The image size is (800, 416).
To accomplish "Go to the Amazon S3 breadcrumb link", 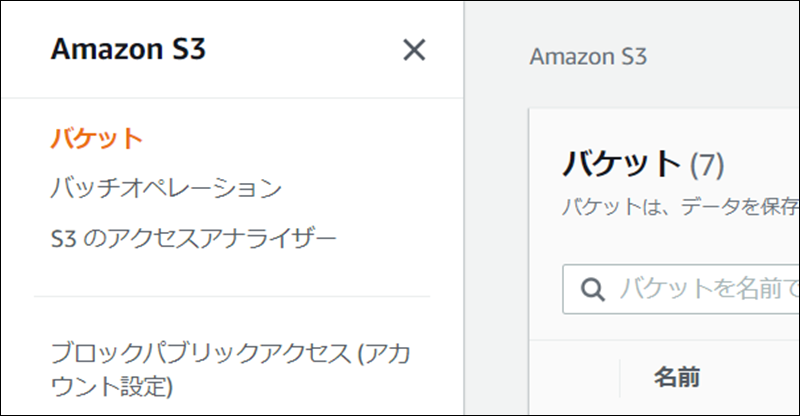I will tap(588, 56).
